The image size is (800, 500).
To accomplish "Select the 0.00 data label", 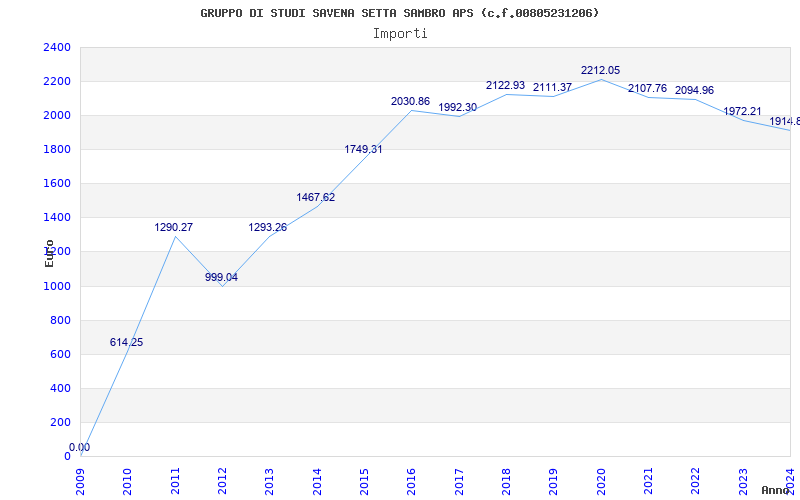I will pos(79,447).
